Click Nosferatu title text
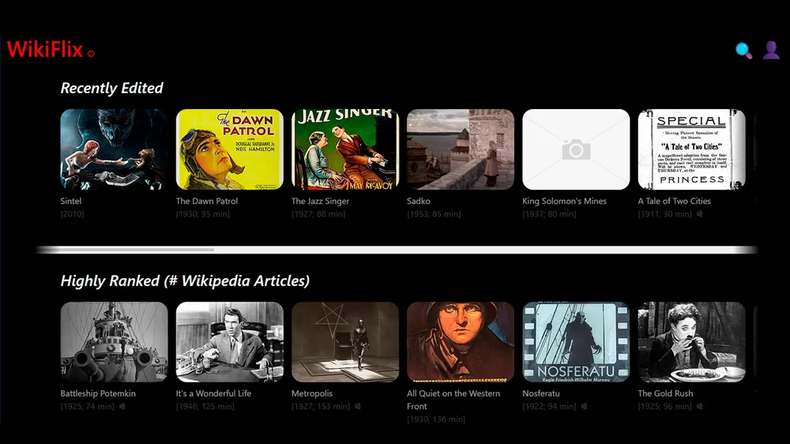 click(541, 394)
